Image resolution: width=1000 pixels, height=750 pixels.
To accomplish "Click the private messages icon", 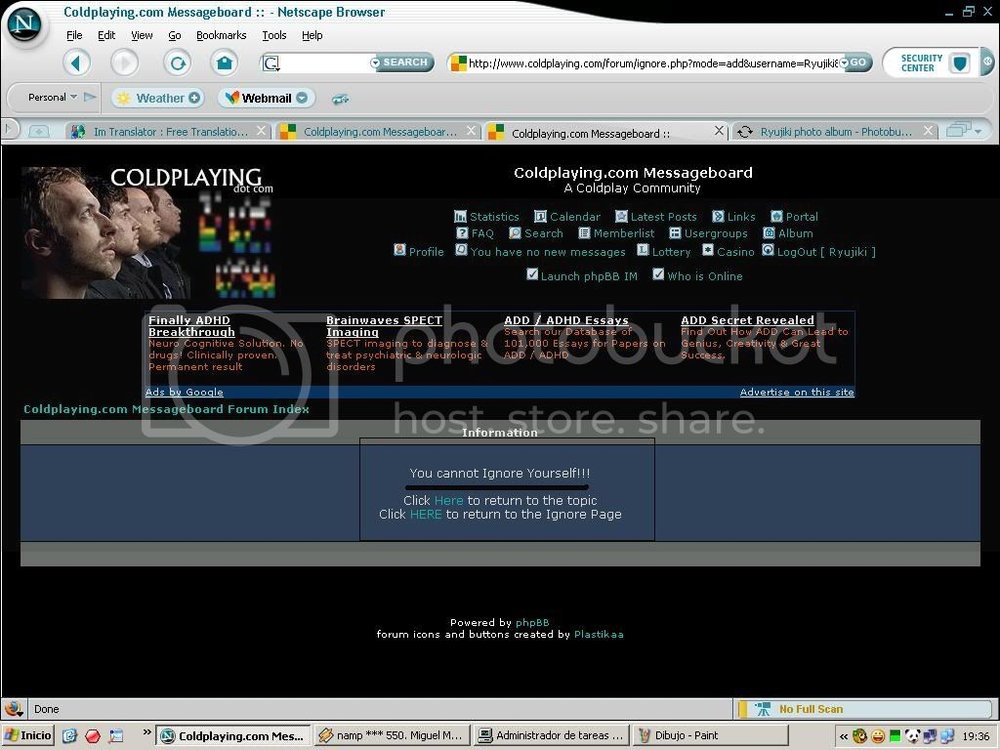I will tap(461, 250).
